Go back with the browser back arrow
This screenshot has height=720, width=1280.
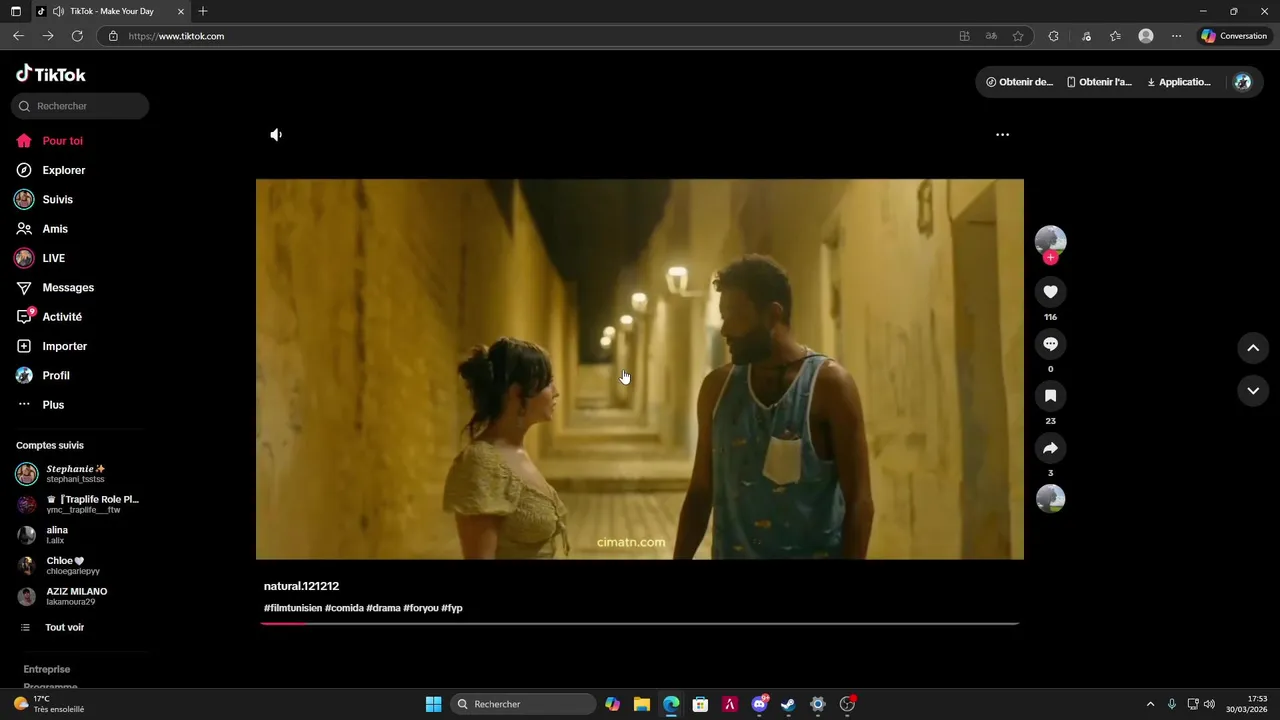[x=18, y=36]
